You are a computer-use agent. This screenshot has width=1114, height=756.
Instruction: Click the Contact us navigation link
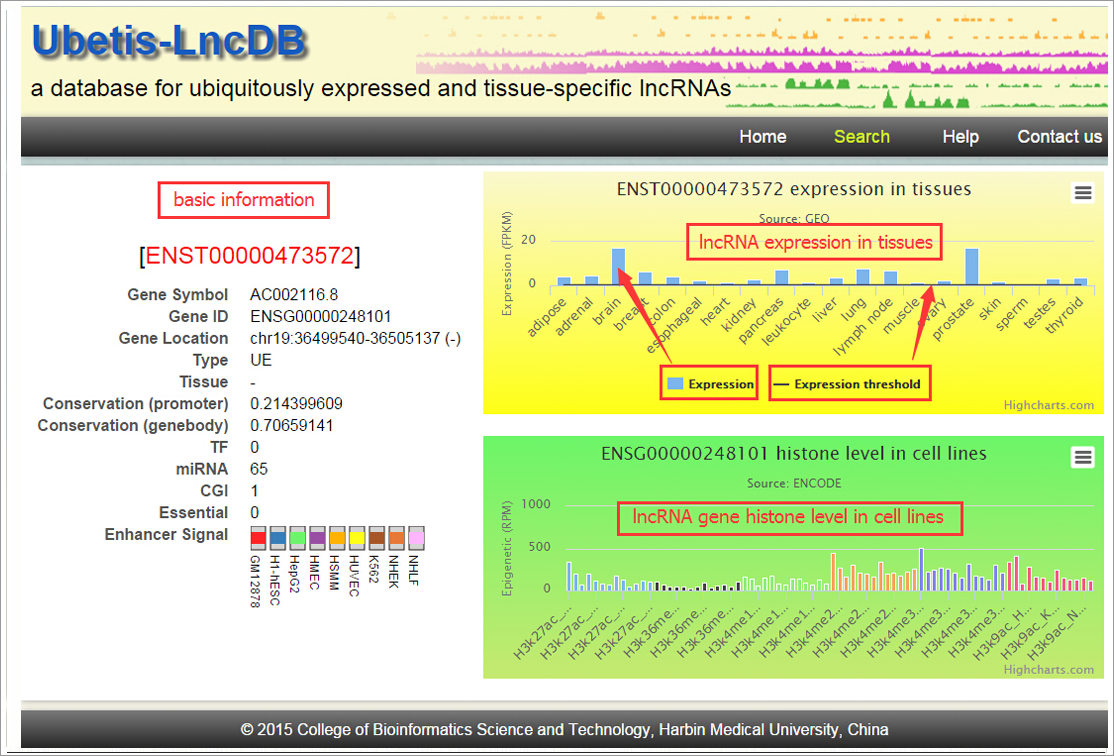point(1059,137)
